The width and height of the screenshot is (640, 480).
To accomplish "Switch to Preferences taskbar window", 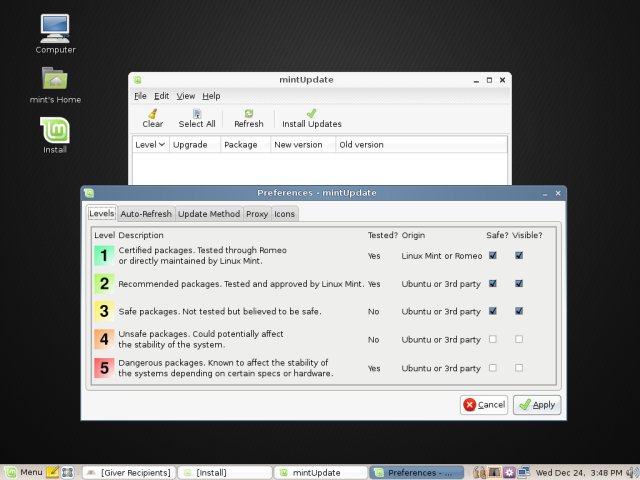I will [x=416, y=473].
